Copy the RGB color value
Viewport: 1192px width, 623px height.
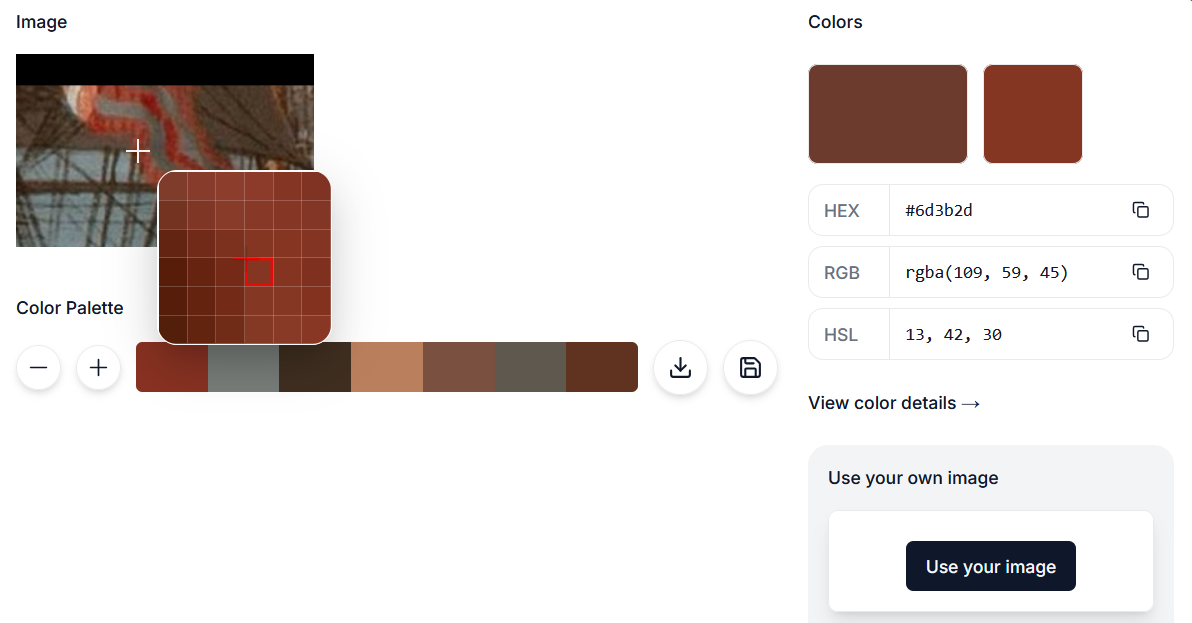tap(1140, 272)
